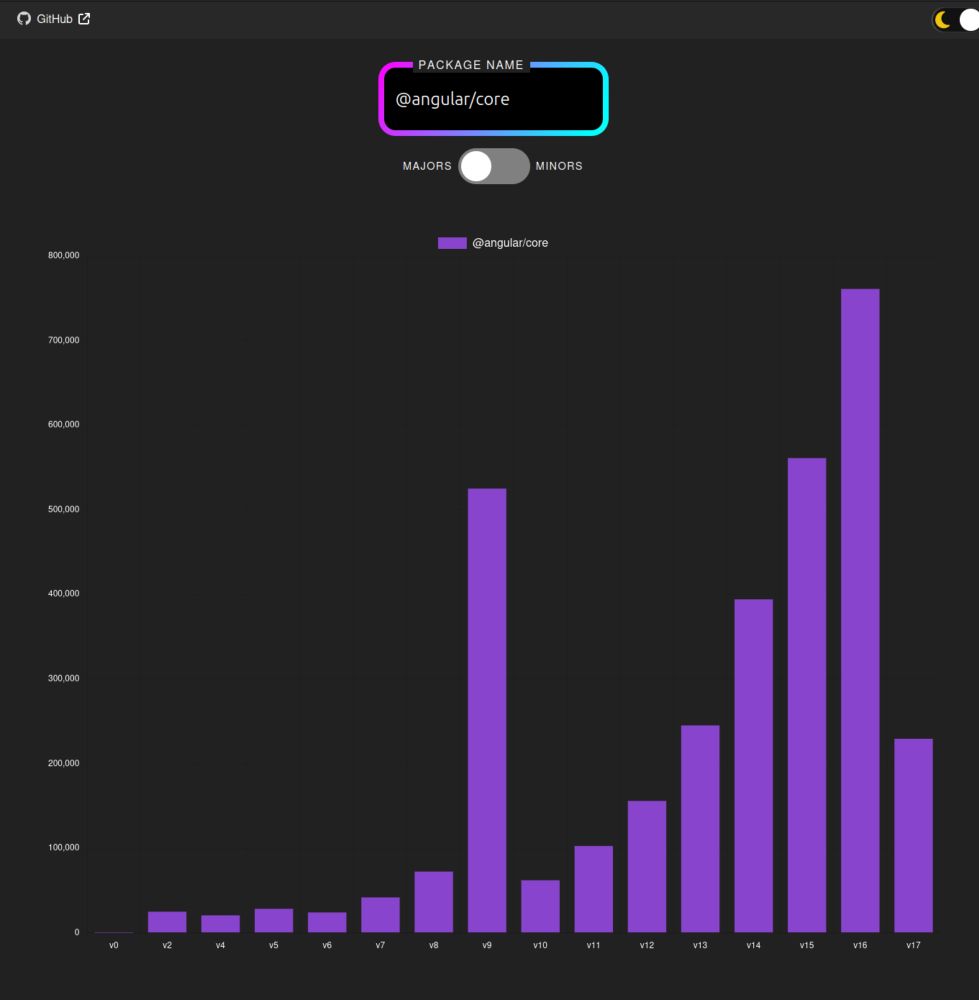
Task: Click the v17 x-axis label
Action: 913,945
